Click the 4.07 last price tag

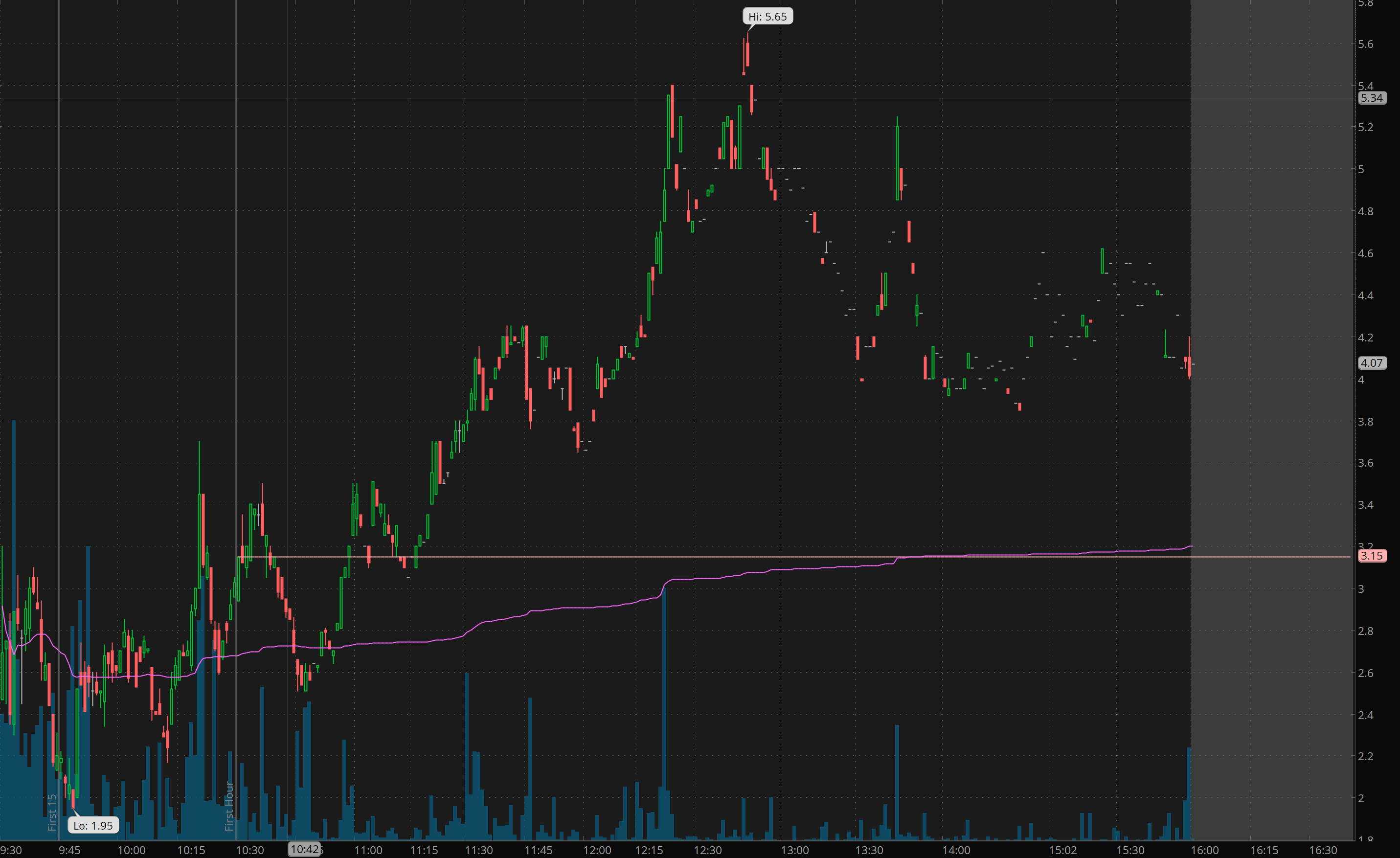pyautogui.click(x=1372, y=362)
